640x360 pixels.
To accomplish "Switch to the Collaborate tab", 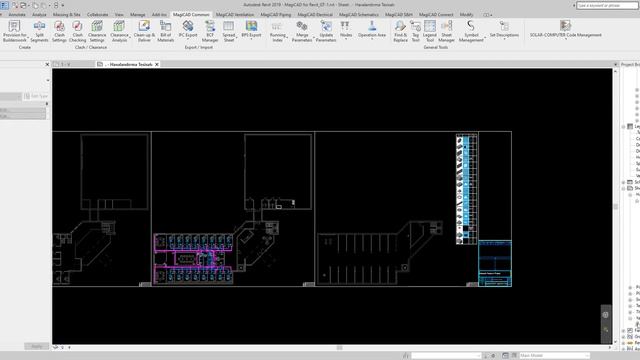I will [x=98, y=15].
